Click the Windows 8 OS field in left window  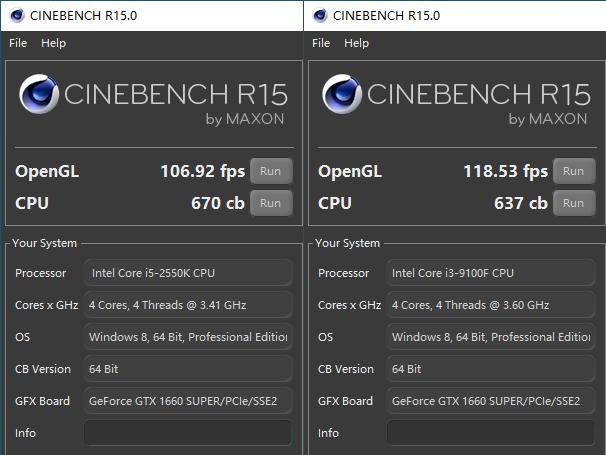pyautogui.click(x=188, y=337)
